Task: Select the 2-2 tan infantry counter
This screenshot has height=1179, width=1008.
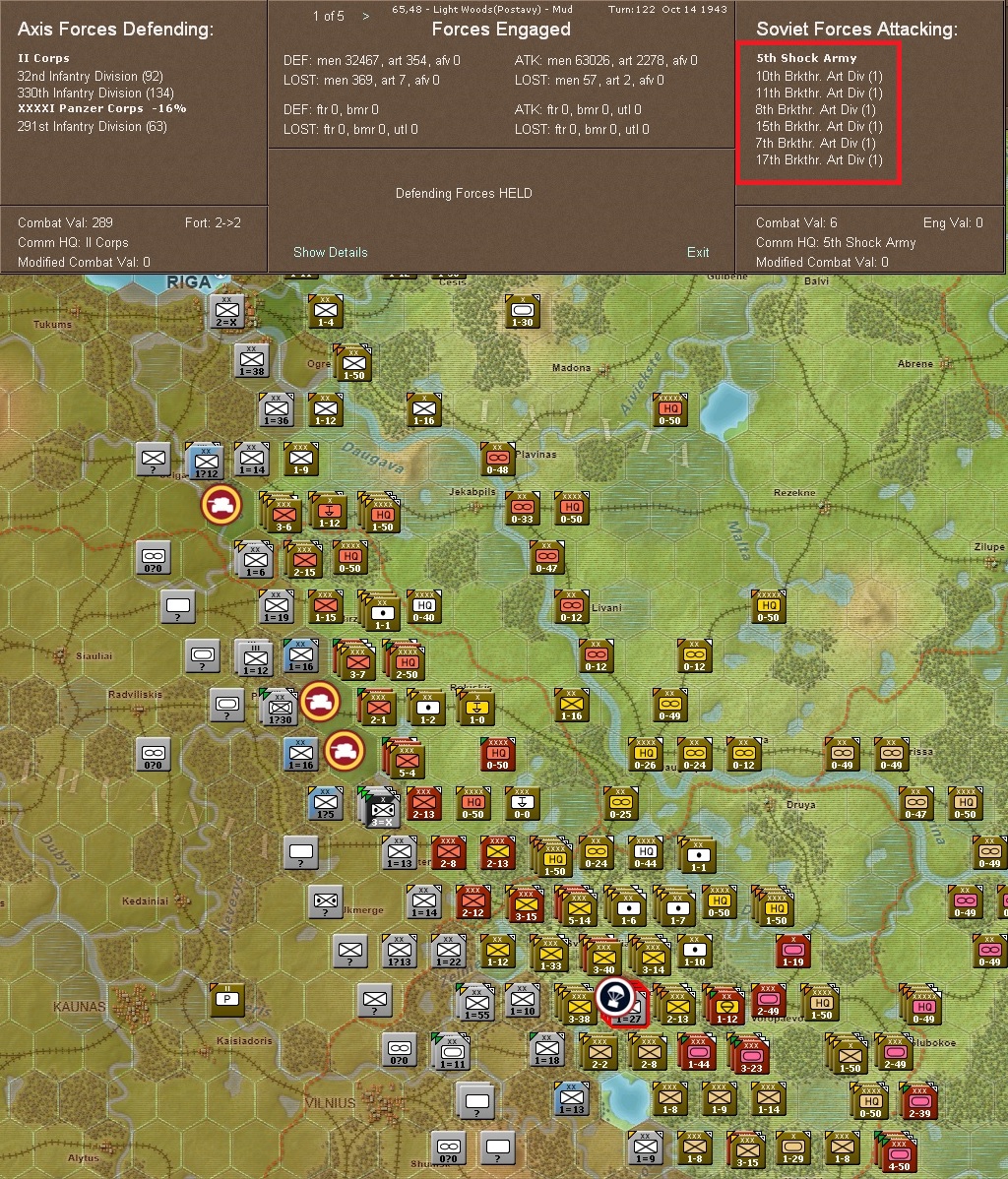Action: coord(598,1051)
